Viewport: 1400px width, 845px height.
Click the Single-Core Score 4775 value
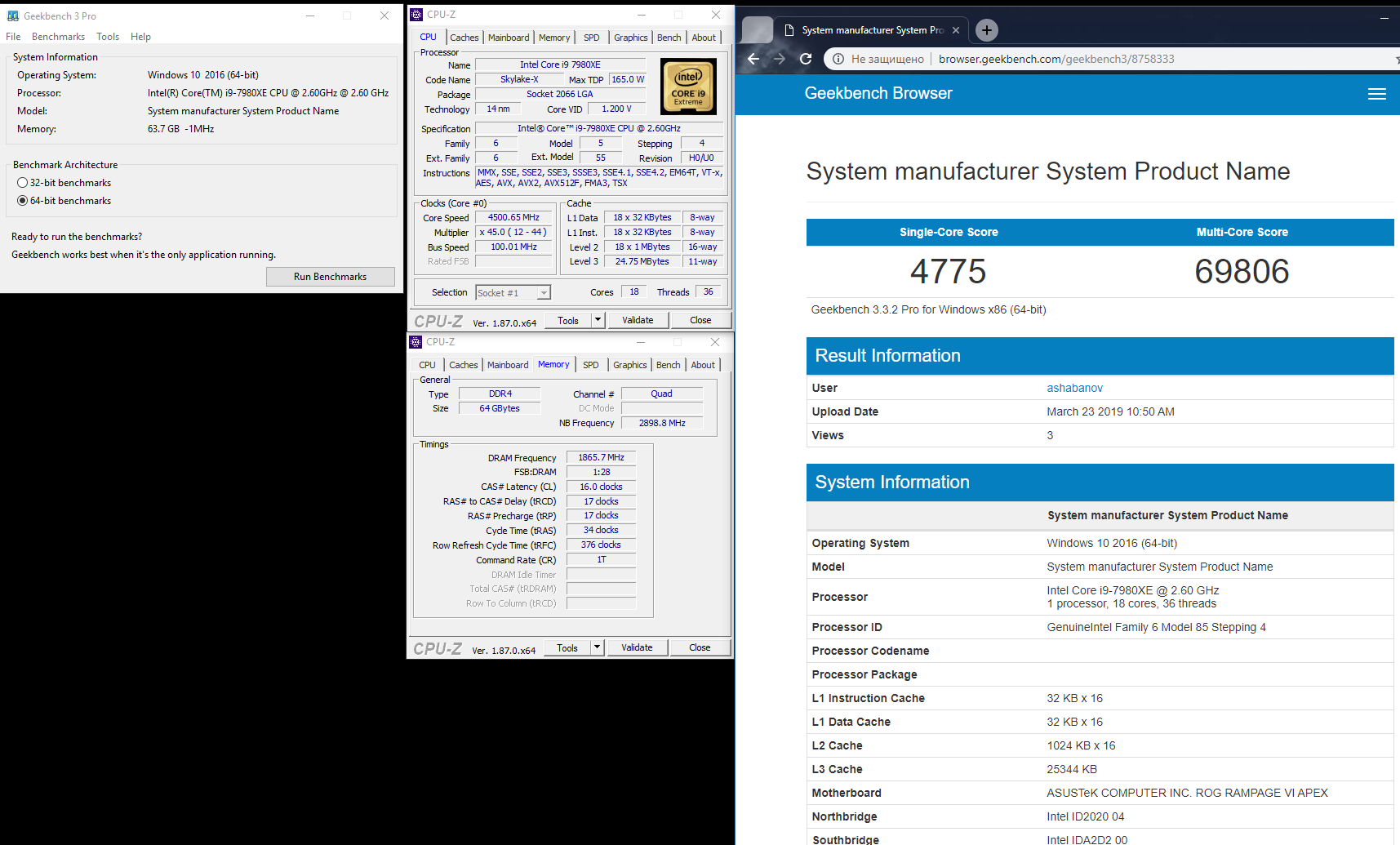(949, 271)
